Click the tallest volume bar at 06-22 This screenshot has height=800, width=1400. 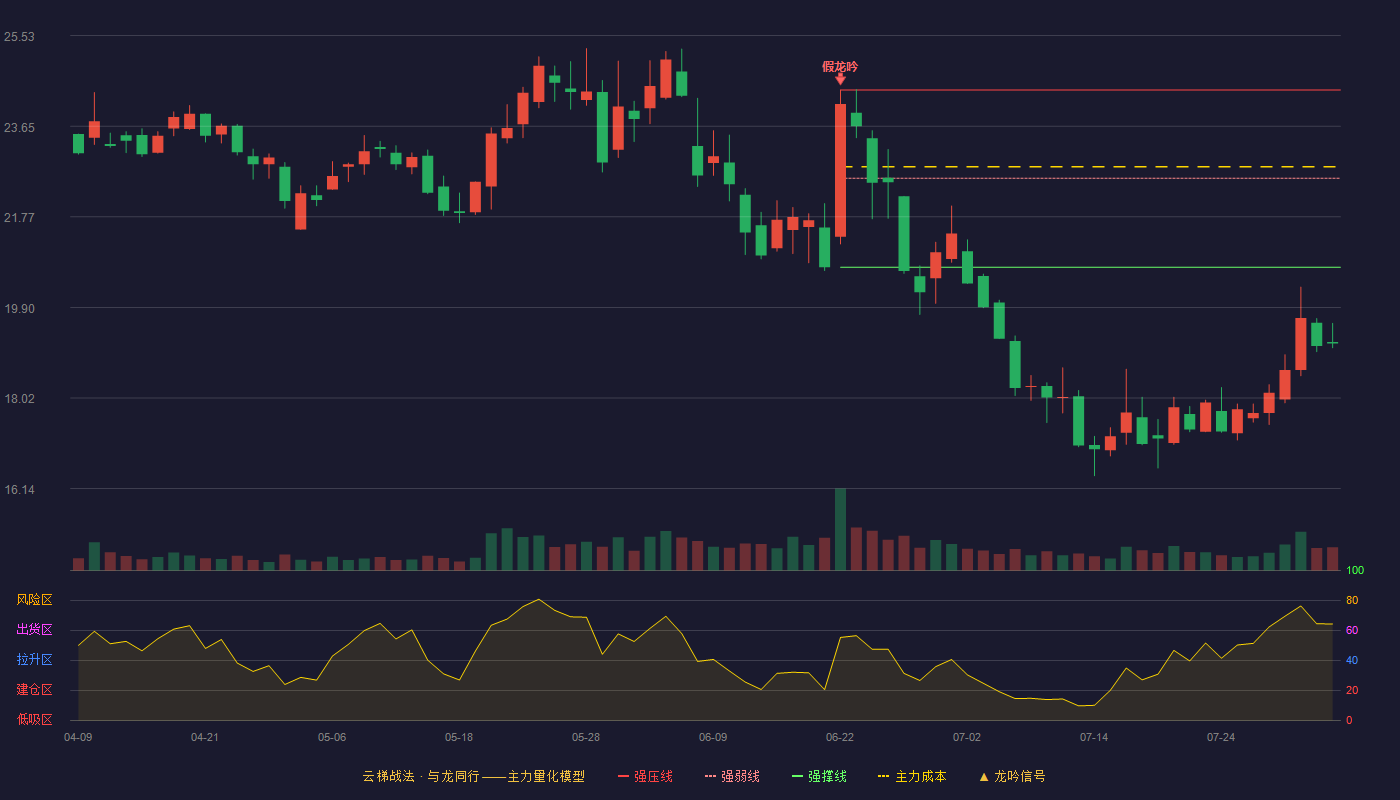(840, 529)
